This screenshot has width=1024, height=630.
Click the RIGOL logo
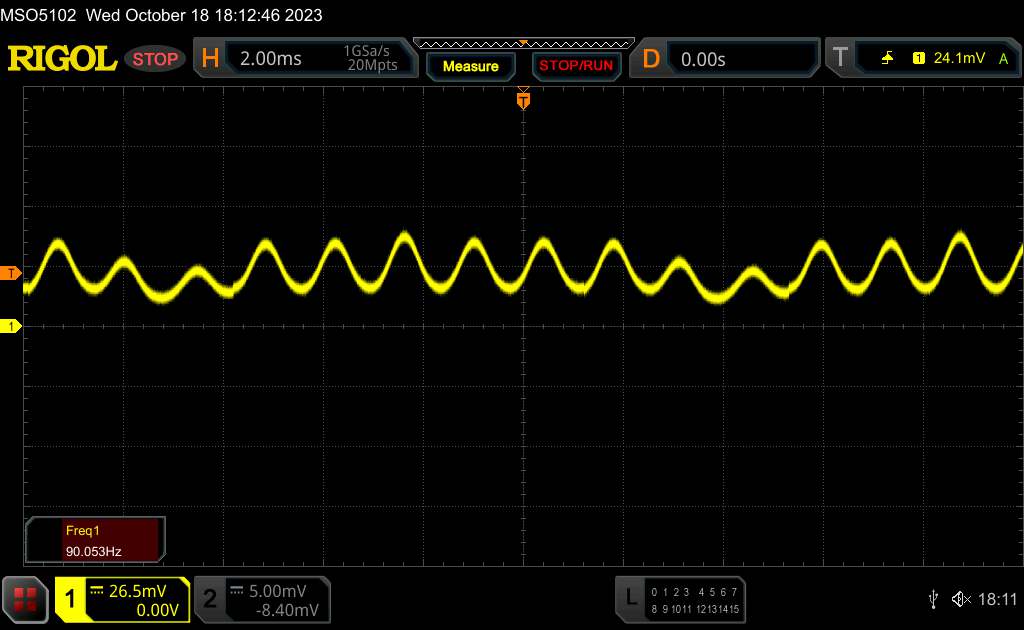[62, 59]
